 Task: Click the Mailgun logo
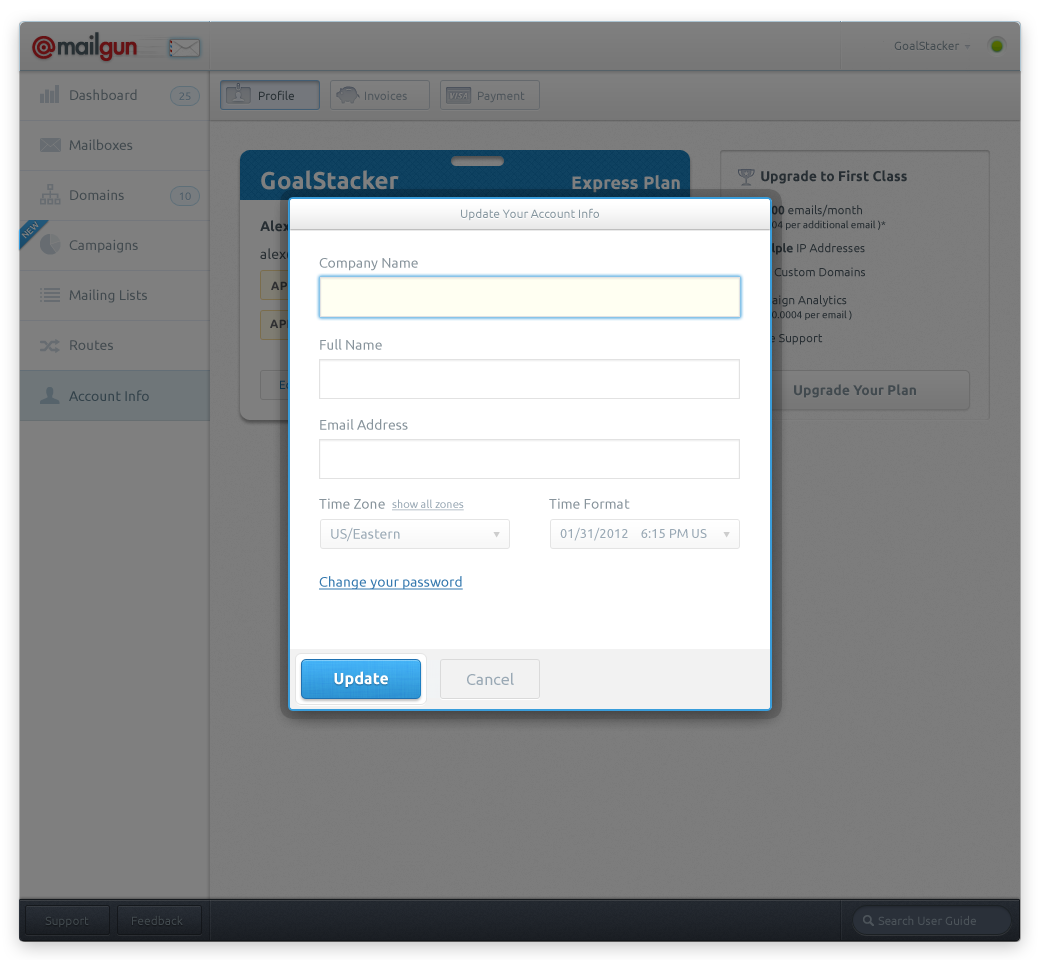(x=84, y=47)
